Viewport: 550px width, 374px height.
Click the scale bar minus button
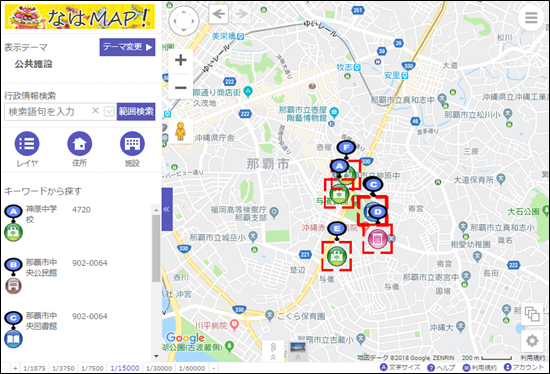[214, 368]
